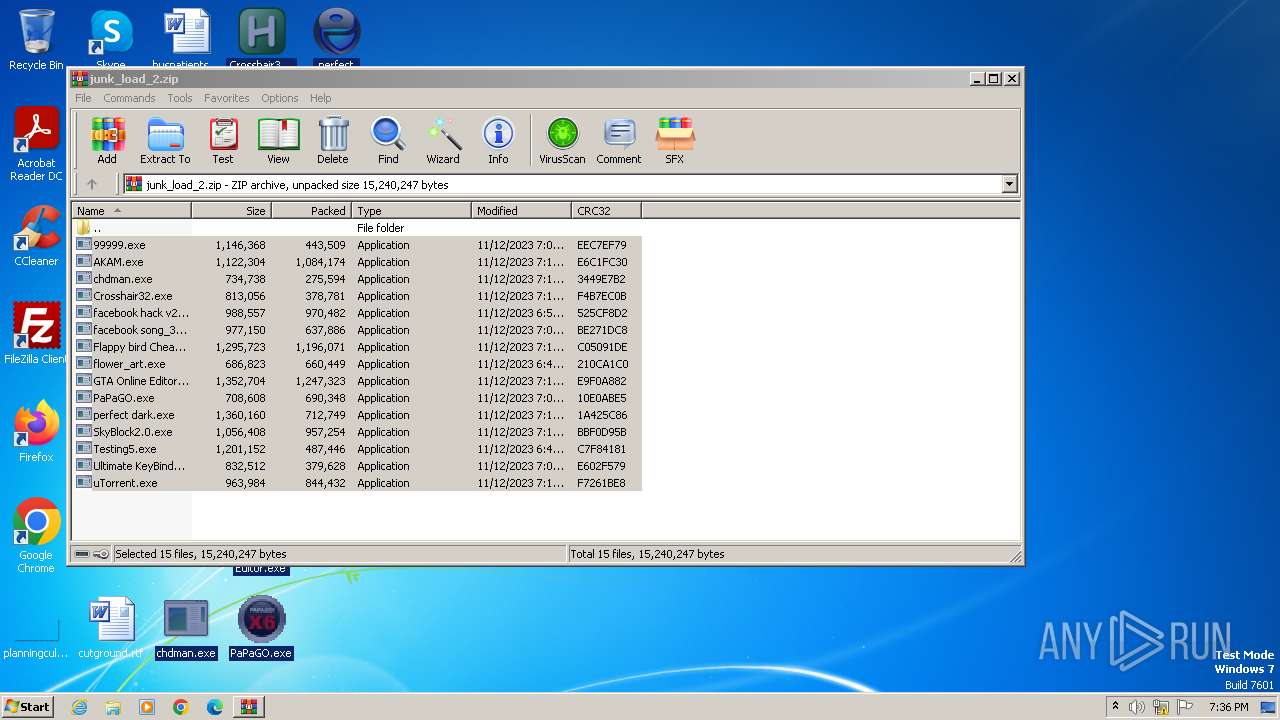1280x720 pixels.
Task: Open cutground.rtf desktop document
Action: pyautogui.click(x=111, y=630)
